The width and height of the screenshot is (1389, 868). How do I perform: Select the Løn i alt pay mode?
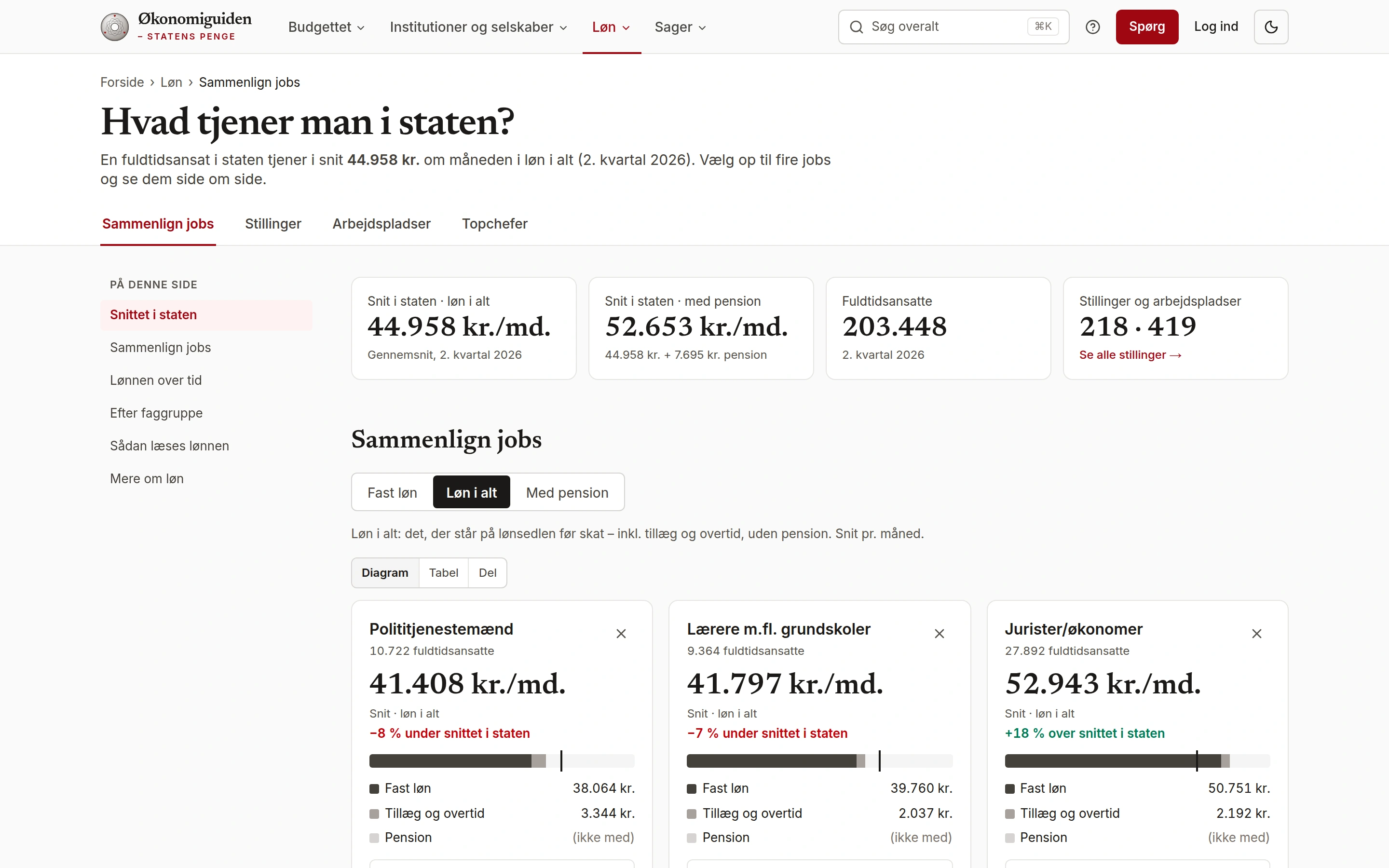[471, 492]
